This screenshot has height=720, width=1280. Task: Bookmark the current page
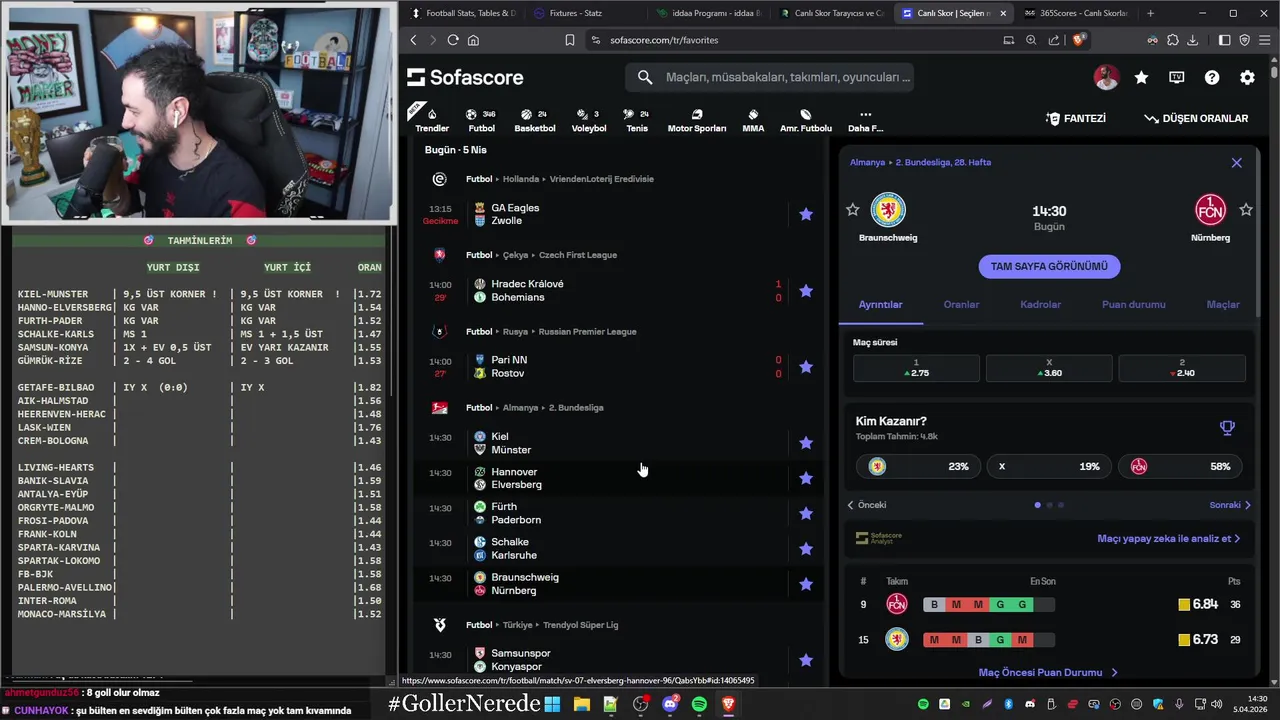(x=569, y=40)
